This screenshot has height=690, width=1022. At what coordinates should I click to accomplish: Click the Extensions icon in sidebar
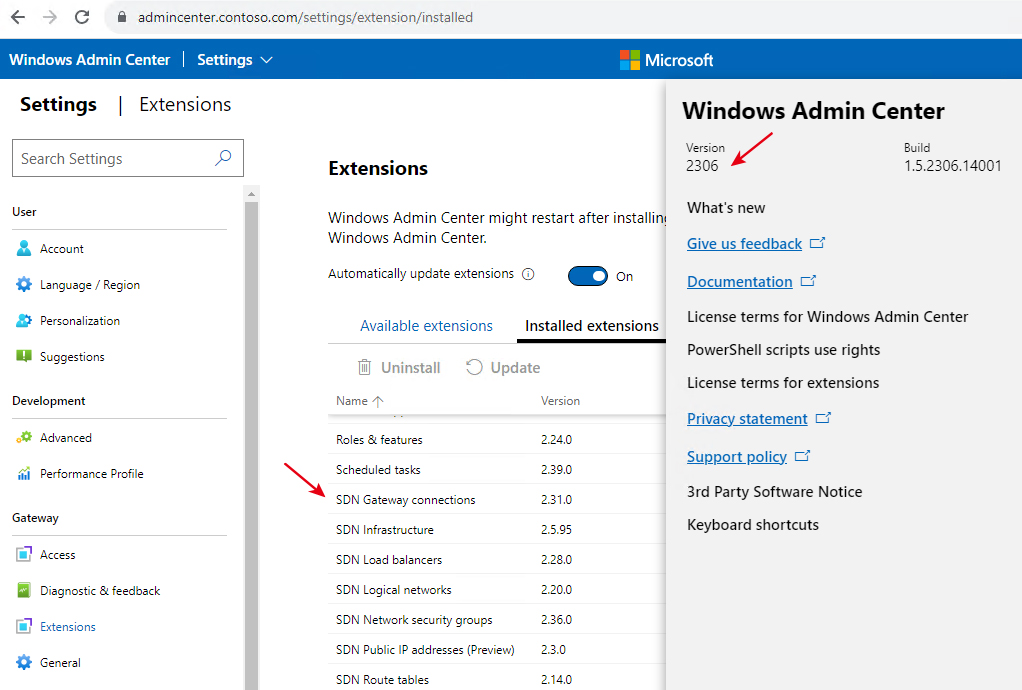(x=23, y=626)
